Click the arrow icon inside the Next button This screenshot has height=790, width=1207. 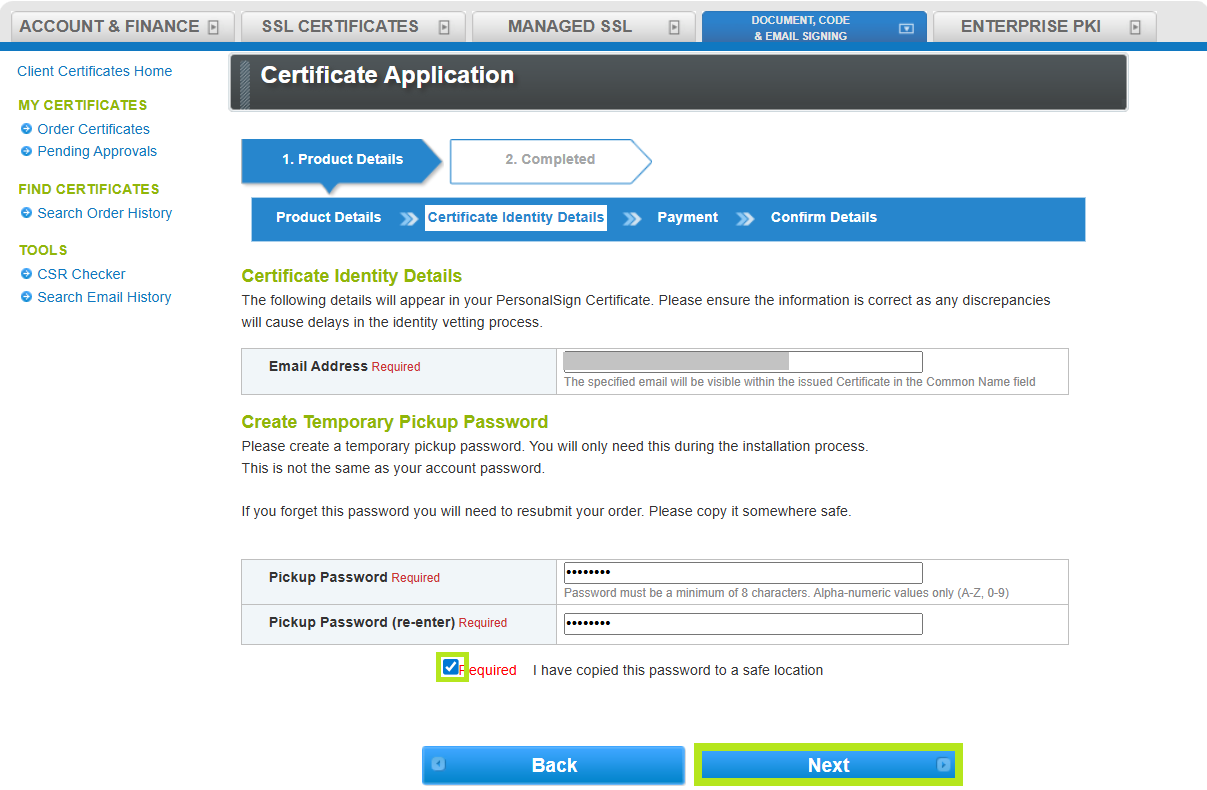pos(941,765)
